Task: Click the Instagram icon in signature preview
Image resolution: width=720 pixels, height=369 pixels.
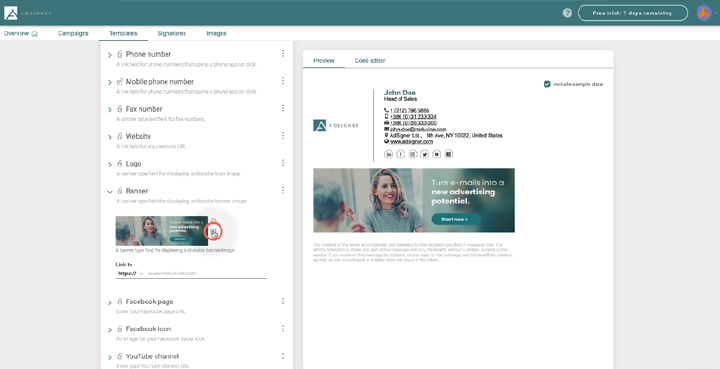Action: click(x=413, y=154)
